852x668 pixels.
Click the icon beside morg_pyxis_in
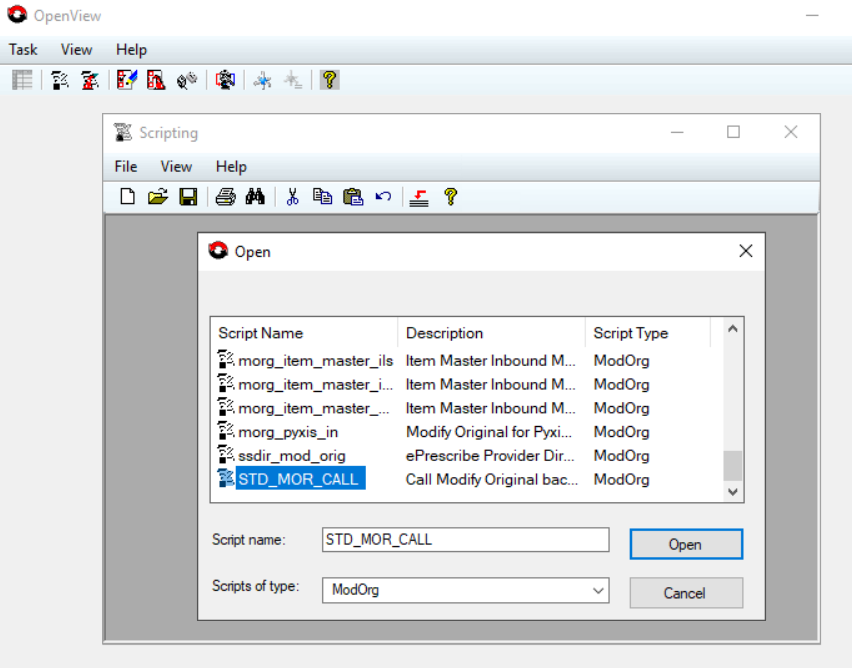226,432
